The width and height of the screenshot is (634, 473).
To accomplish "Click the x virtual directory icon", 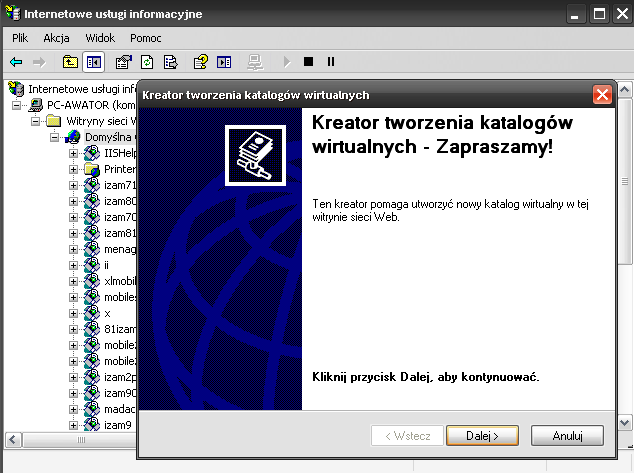I will [x=92, y=313].
